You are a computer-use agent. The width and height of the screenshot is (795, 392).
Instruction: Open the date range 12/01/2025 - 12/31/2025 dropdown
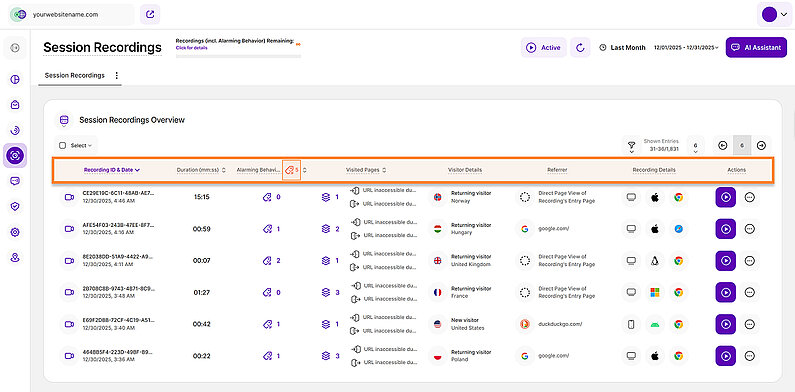point(686,48)
